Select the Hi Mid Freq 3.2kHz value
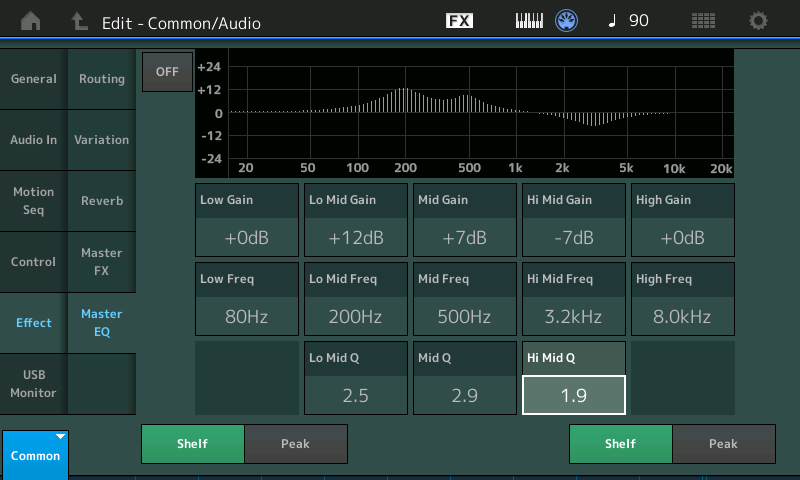The width and height of the screenshot is (800, 480). [573, 317]
